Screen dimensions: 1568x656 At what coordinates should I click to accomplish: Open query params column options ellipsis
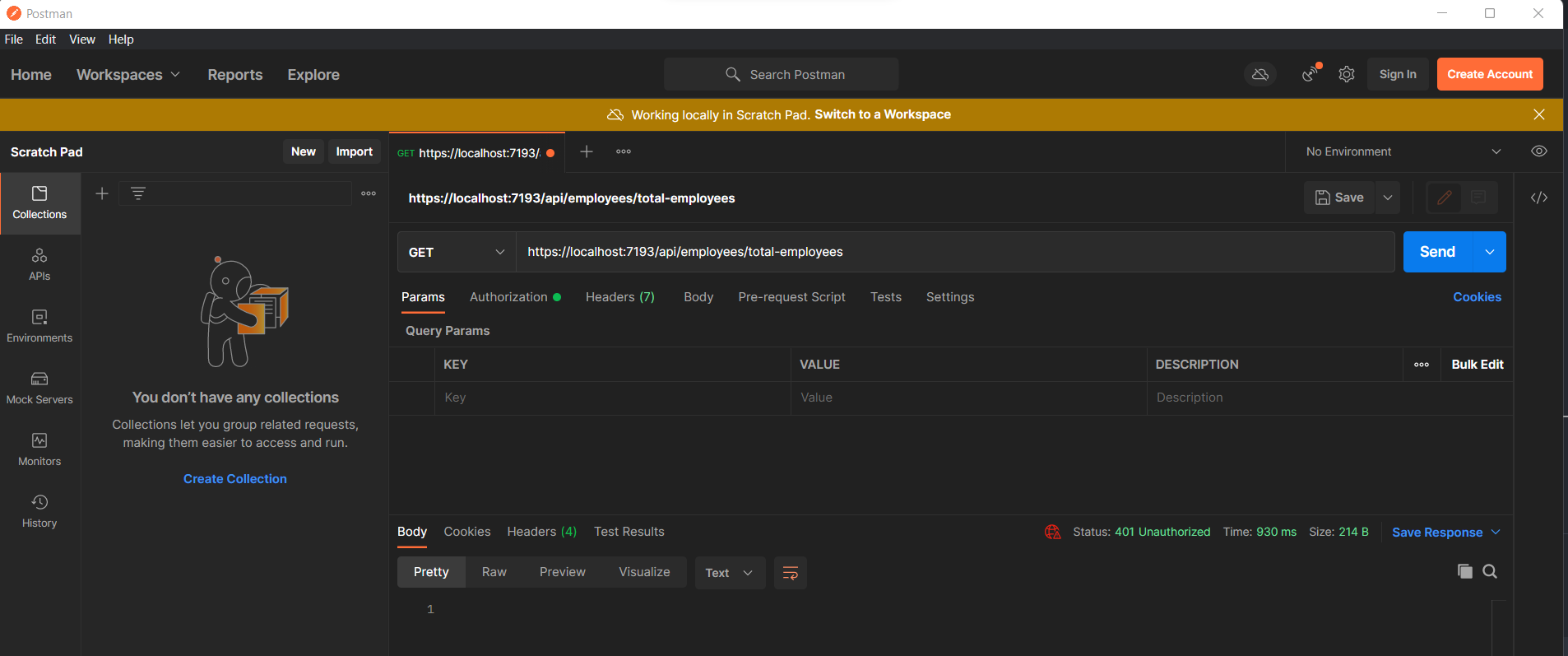(x=1422, y=365)
